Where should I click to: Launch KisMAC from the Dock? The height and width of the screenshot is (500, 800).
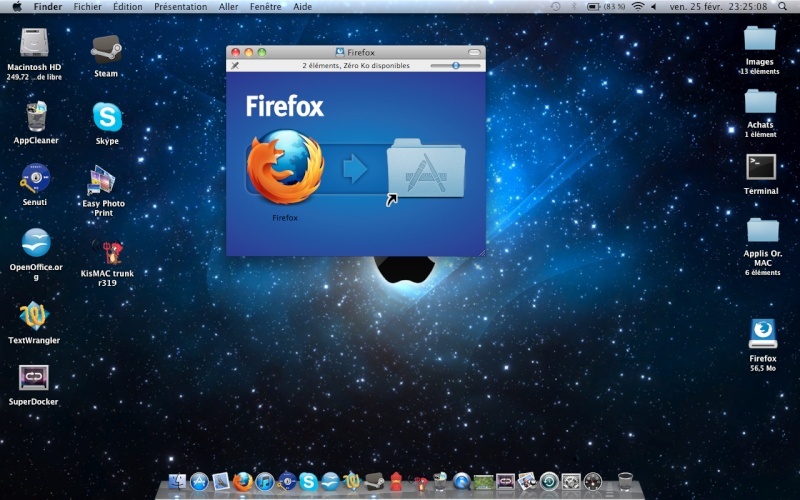coord(420,482)
